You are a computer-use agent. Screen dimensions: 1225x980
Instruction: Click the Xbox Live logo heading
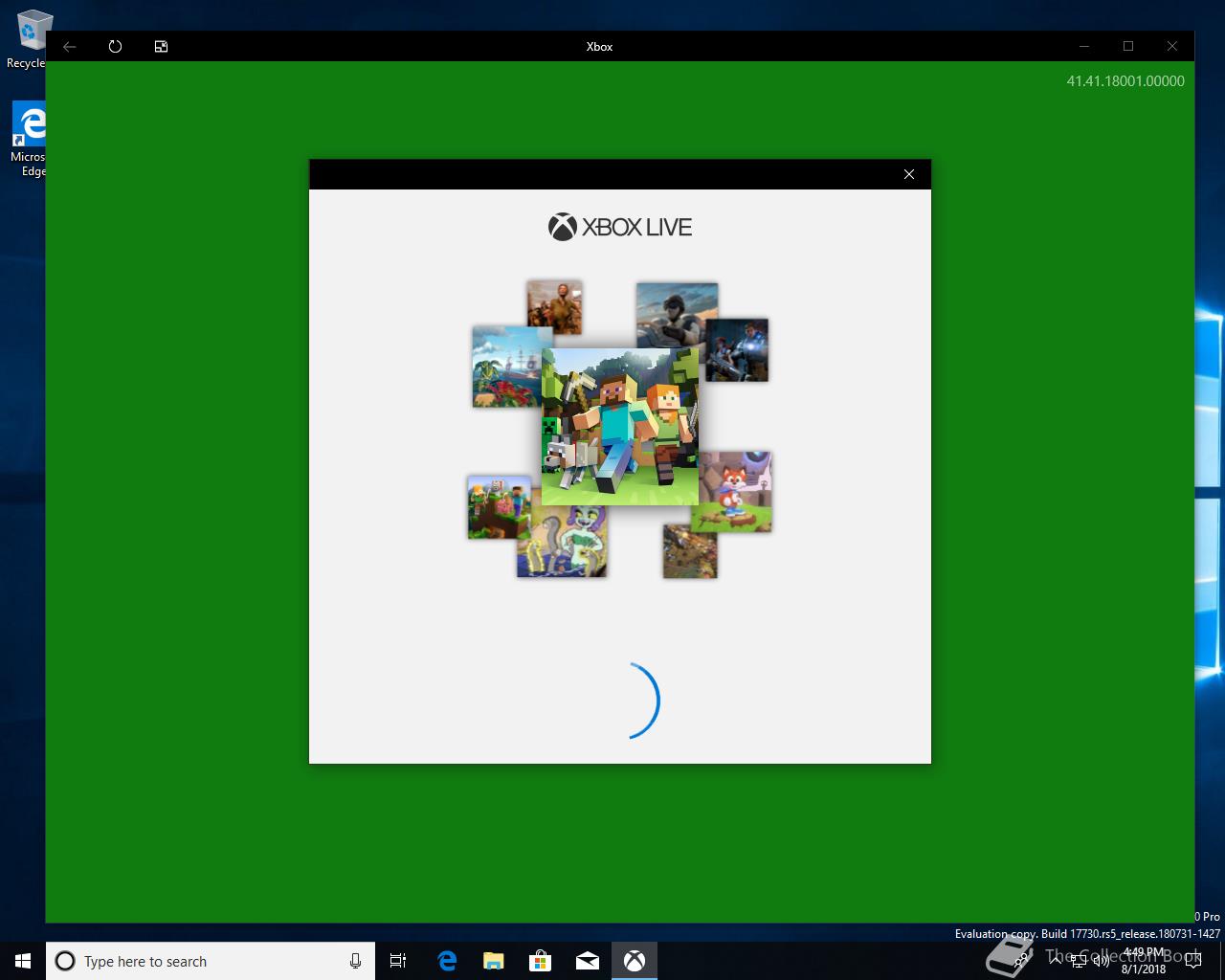[x=620, y=227]
